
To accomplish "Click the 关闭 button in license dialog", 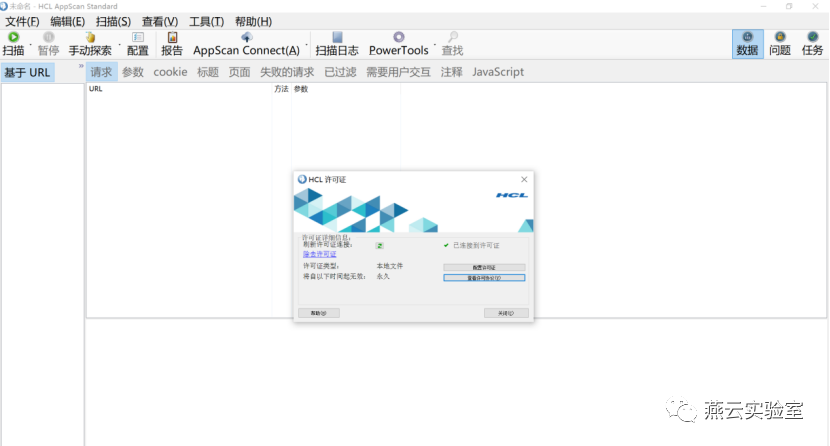I will [506, 313].
